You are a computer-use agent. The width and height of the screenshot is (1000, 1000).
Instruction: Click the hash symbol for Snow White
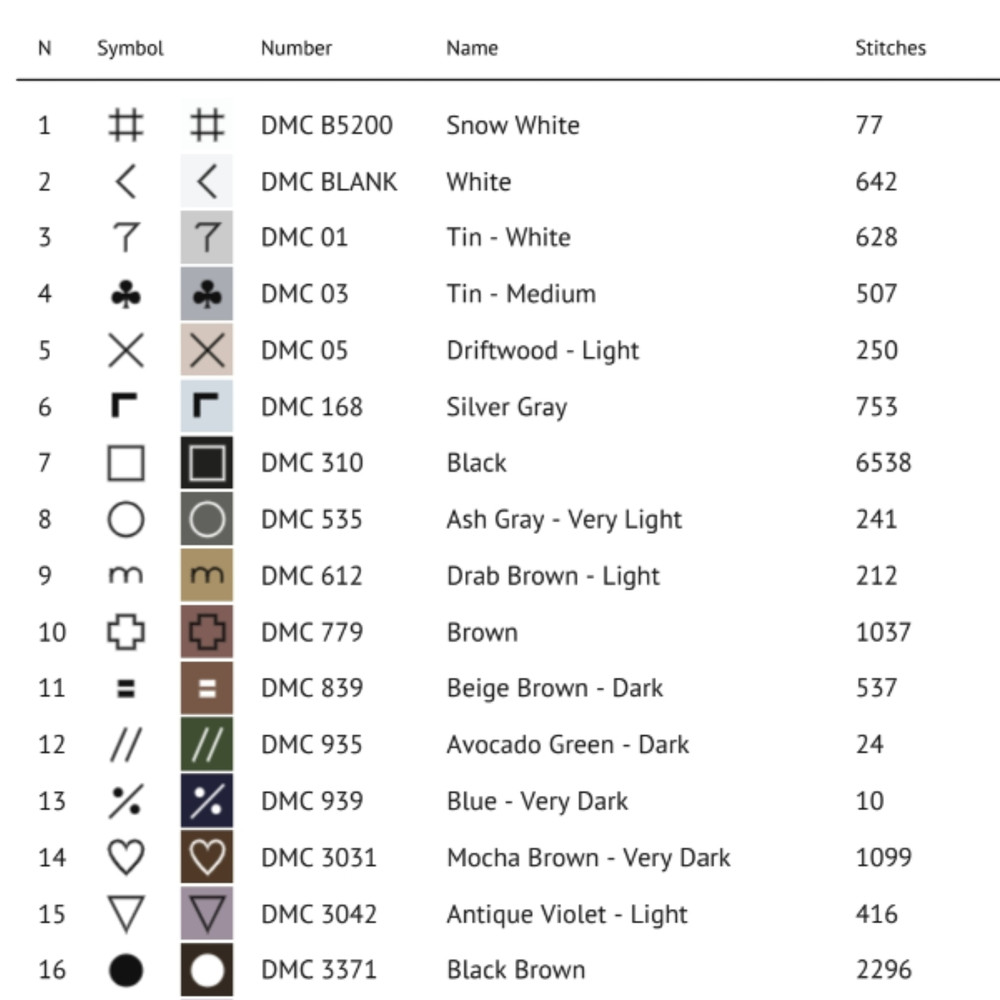coord(126,126)
